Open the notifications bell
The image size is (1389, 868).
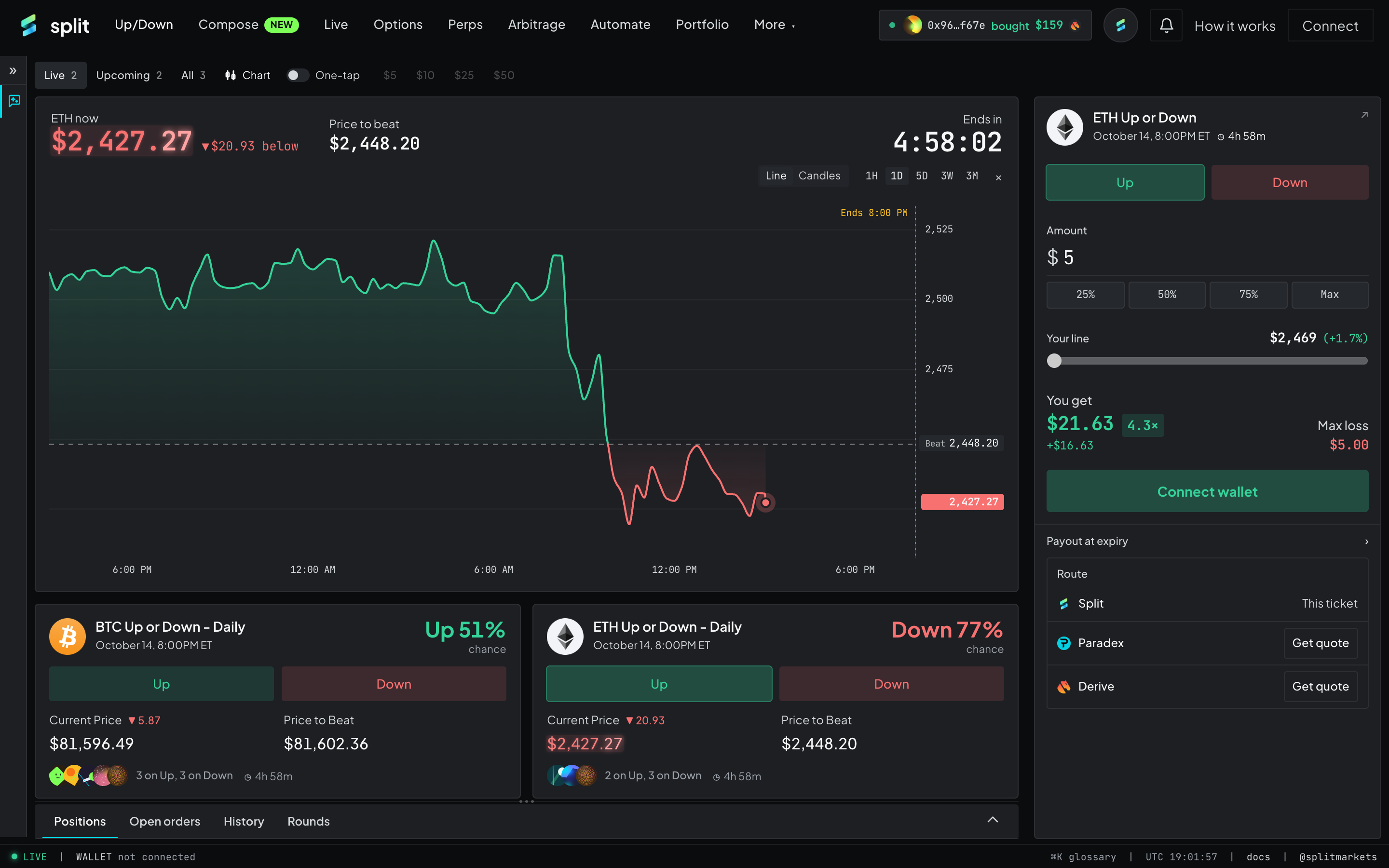coord(1166,25)
